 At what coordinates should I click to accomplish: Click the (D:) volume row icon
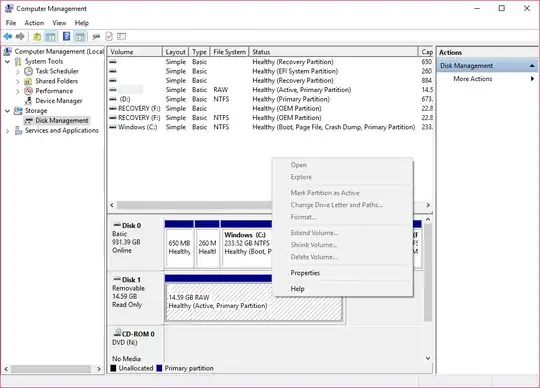tap(113, 99)
